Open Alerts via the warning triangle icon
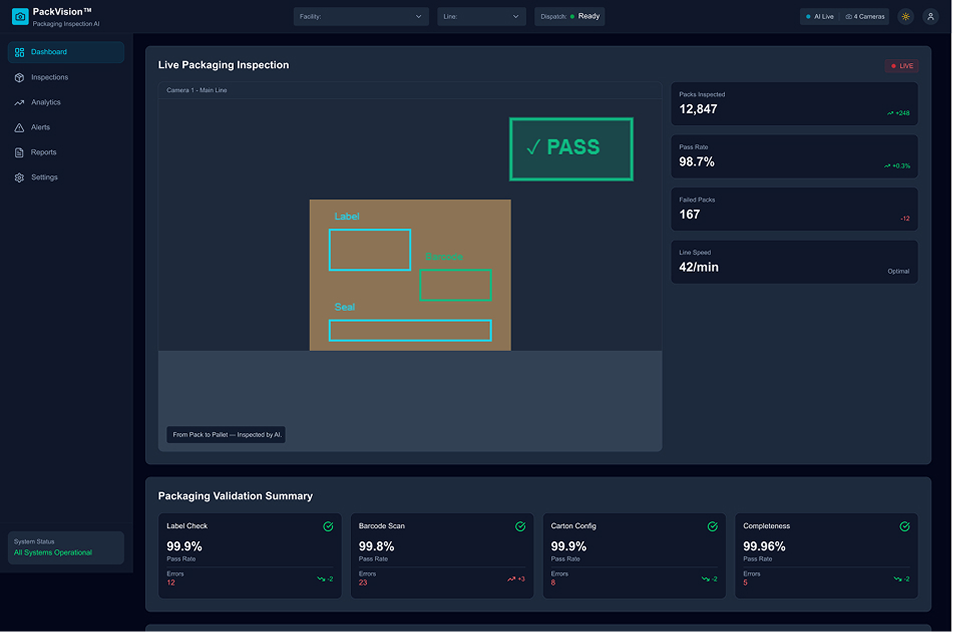Viewport: 953px width, 632px height. pyautogui.click(x=19, y=127)
